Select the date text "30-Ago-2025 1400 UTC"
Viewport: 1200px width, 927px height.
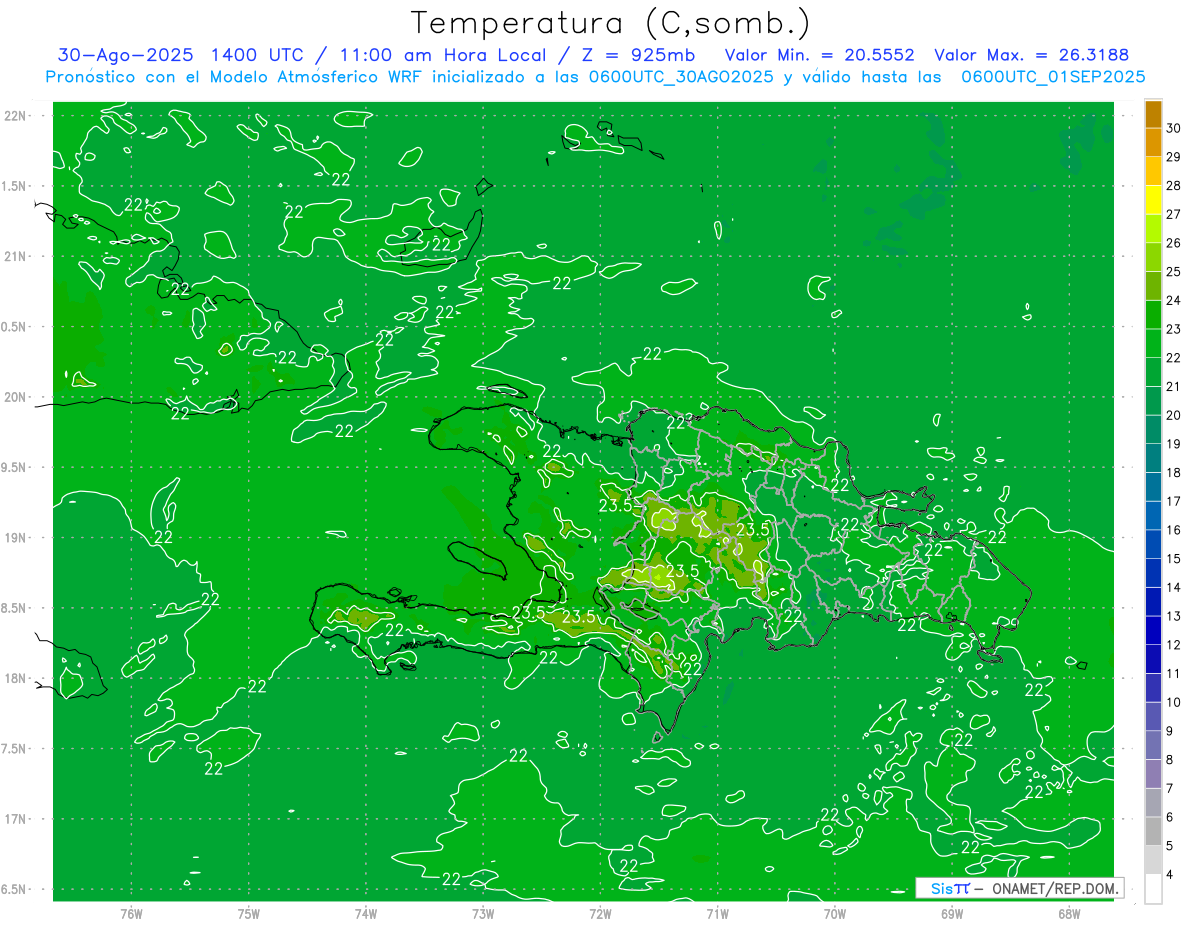[179, 55]
